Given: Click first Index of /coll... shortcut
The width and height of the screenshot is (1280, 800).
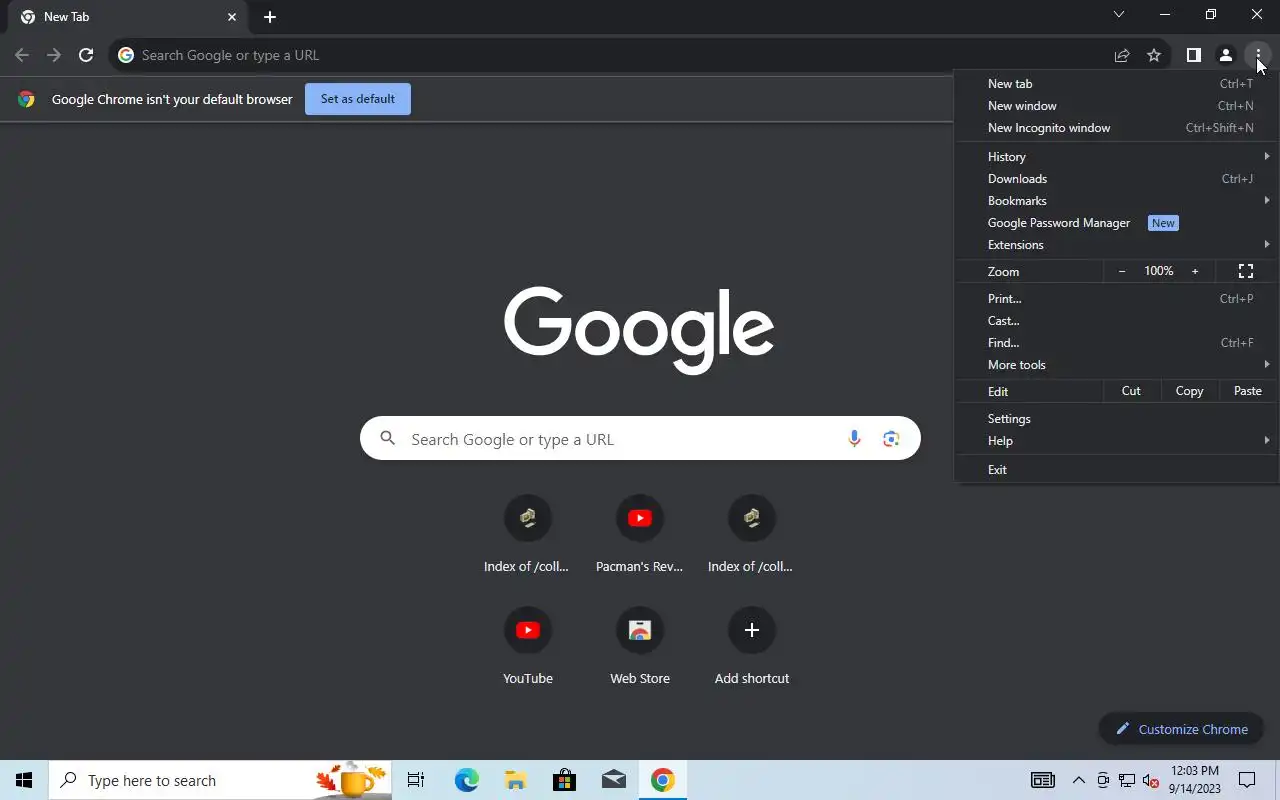Looking at the screenshot, I should tap(527, 535).
